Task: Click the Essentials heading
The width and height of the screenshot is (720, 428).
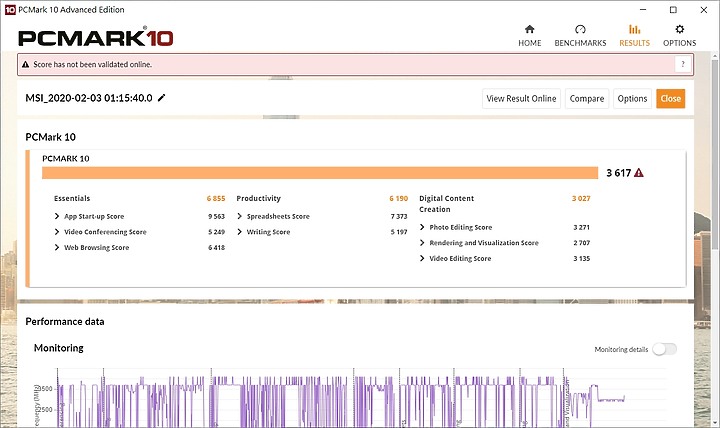Action: point(72,198)
